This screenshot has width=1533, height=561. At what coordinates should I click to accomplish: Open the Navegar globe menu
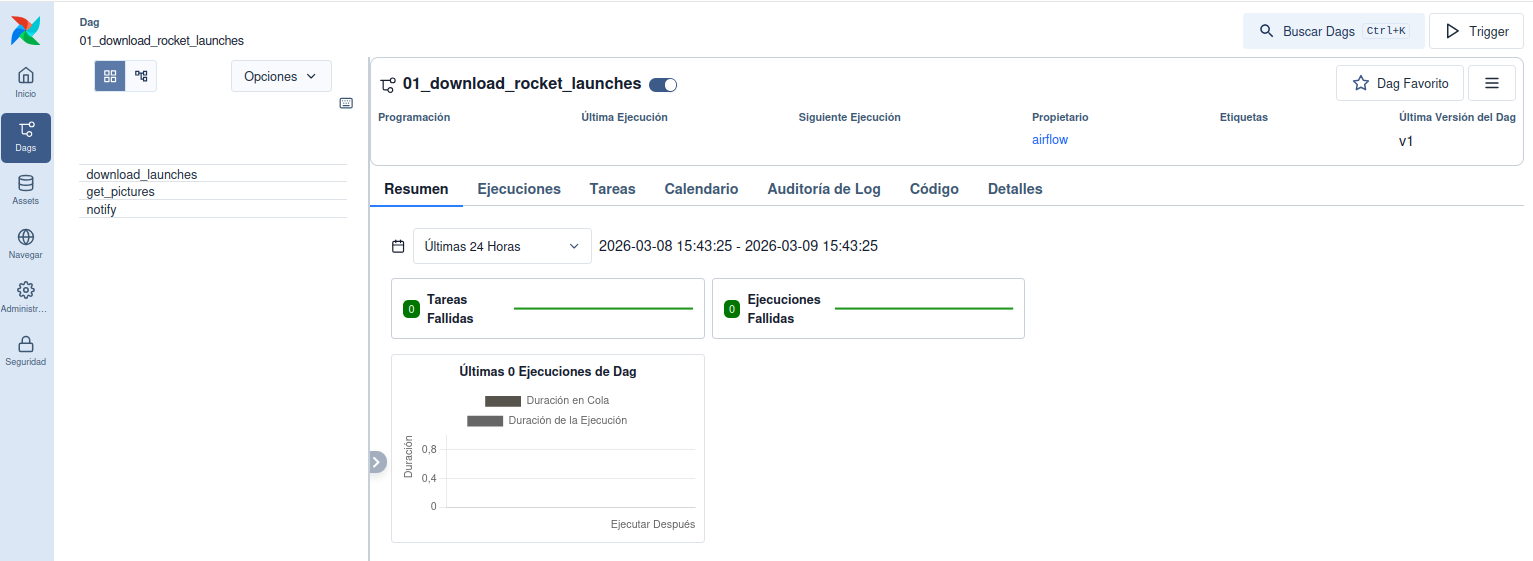click(x=26, y=244)
